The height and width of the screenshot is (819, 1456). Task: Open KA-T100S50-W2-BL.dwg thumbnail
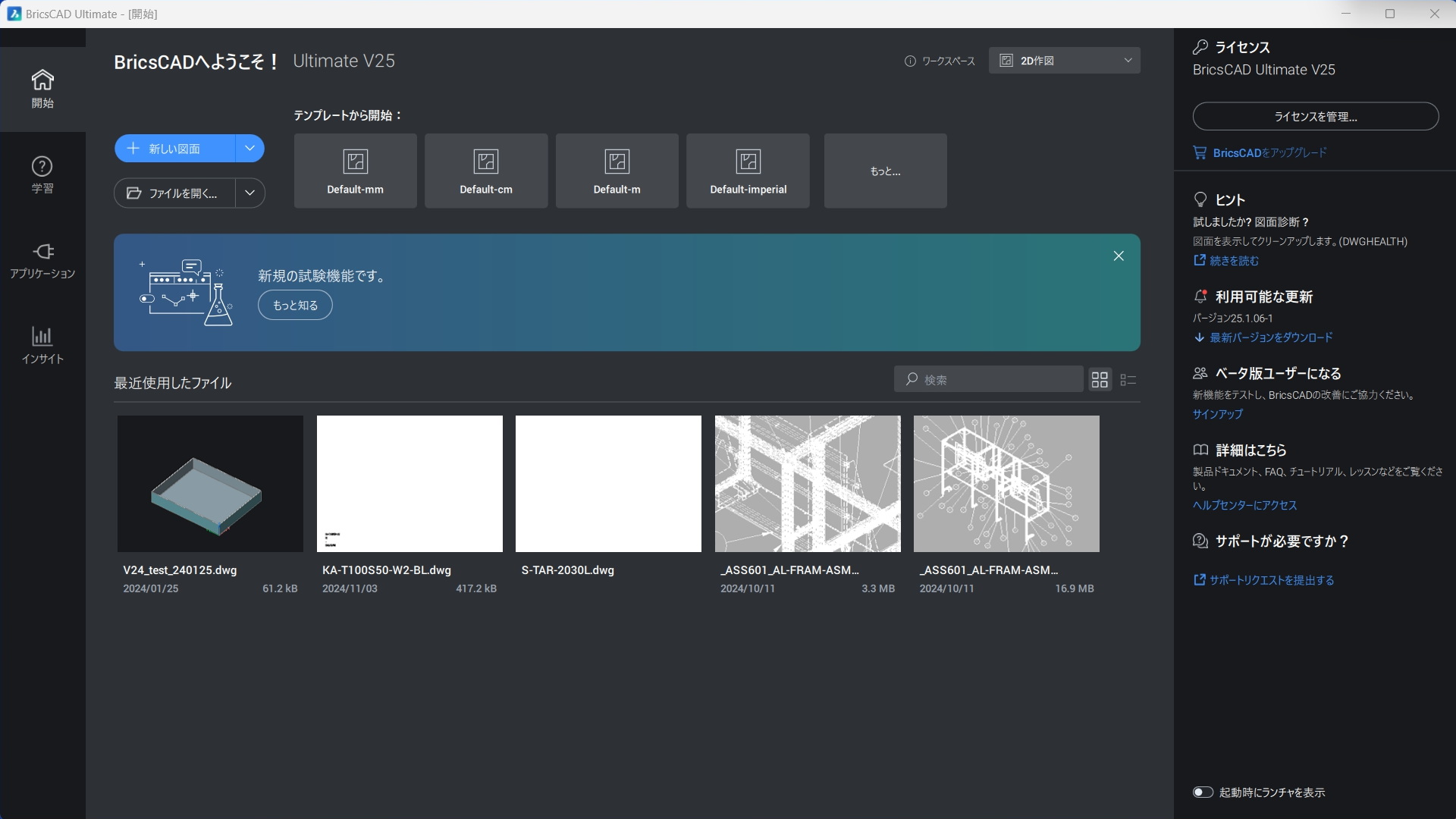point(409,484)
